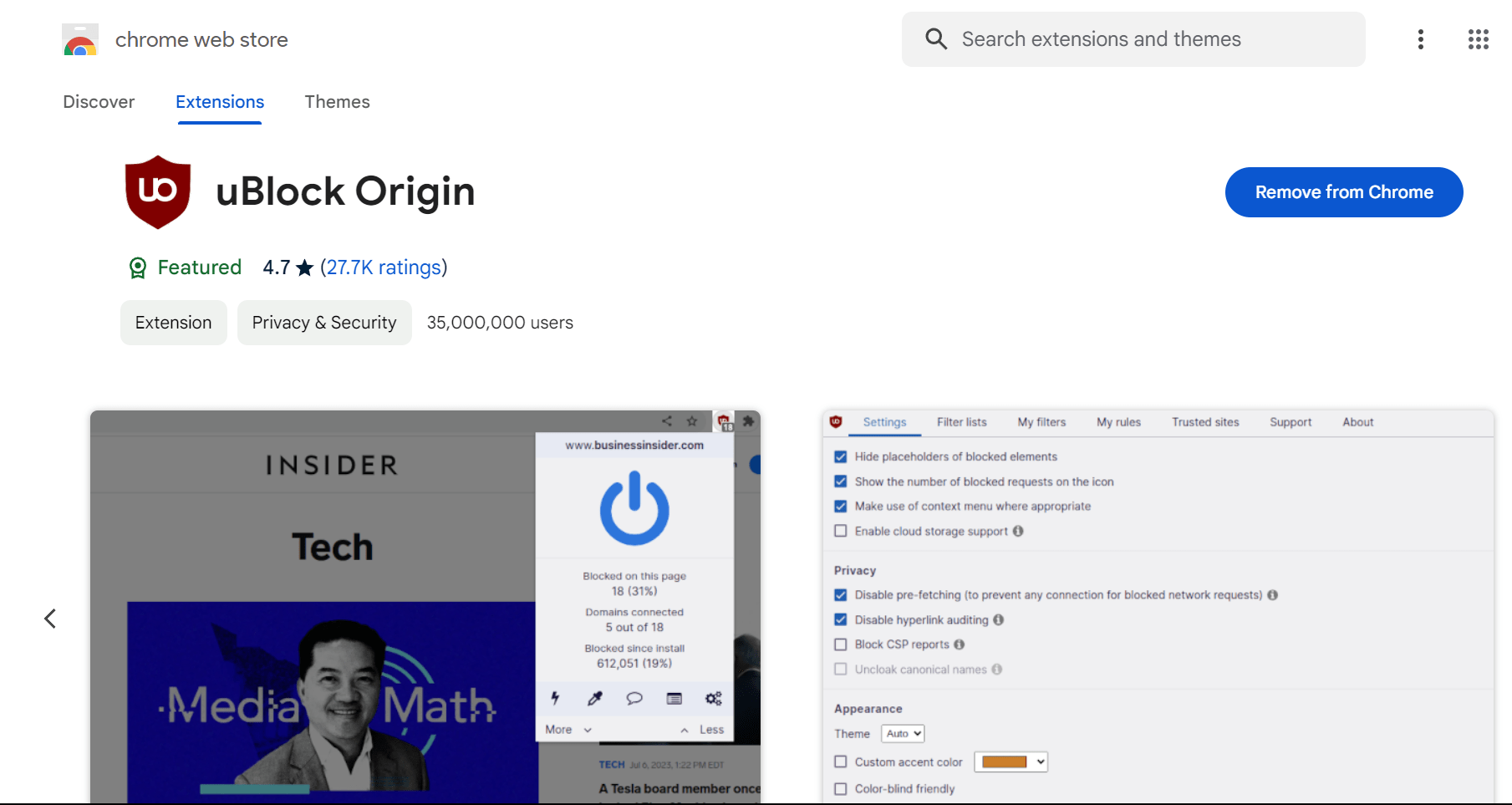Viewport: 1512px width, 805px height.
Task: Click the Extension category chip
Action: (x=174, y=323)
